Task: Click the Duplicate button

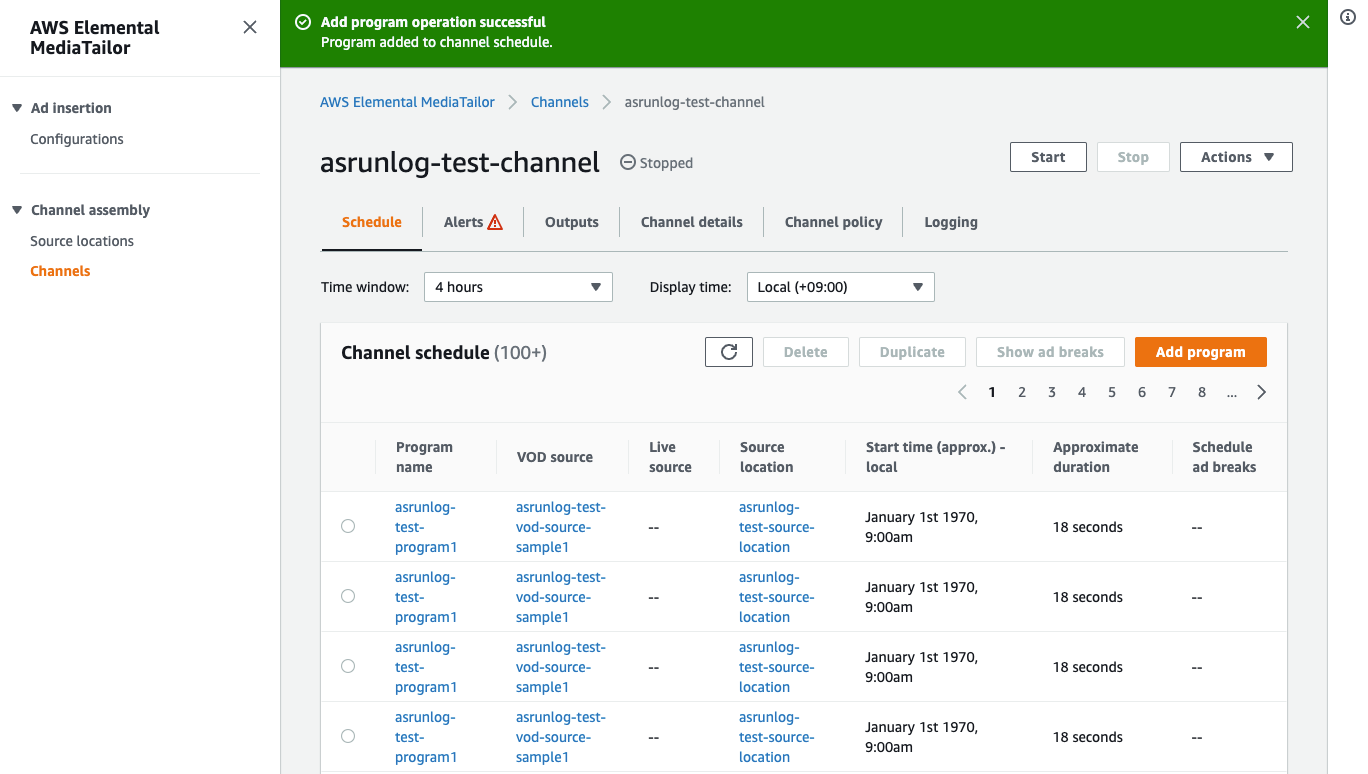Action: coord(912,352)
